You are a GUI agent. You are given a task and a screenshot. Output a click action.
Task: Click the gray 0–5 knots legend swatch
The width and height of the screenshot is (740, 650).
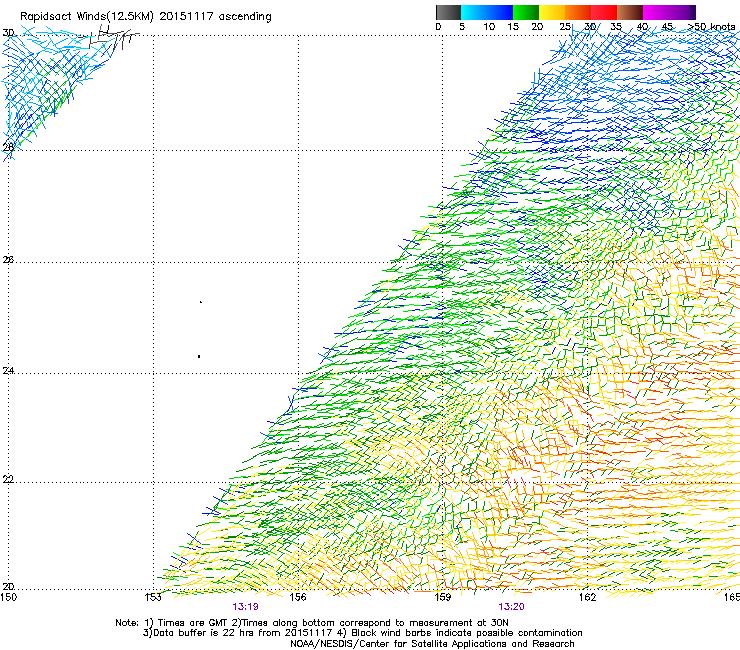[448, 12]
